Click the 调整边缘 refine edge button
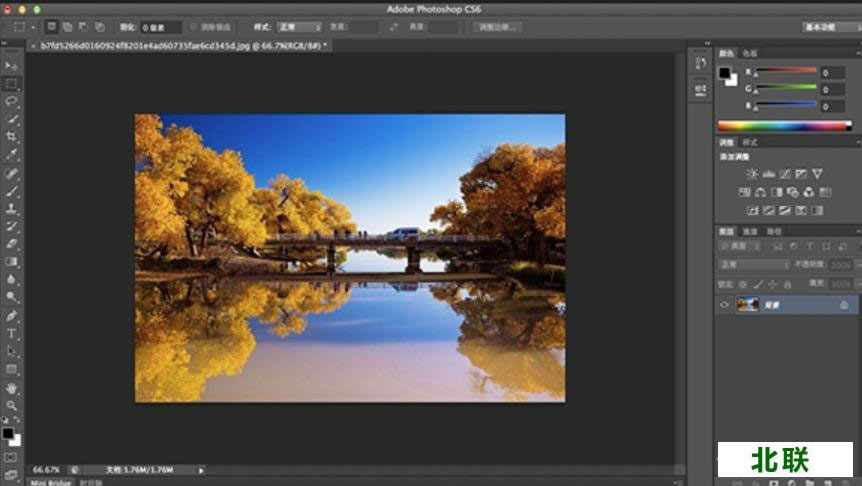The width and height of the screenshot is (862, 486). [x=497, y=27]
